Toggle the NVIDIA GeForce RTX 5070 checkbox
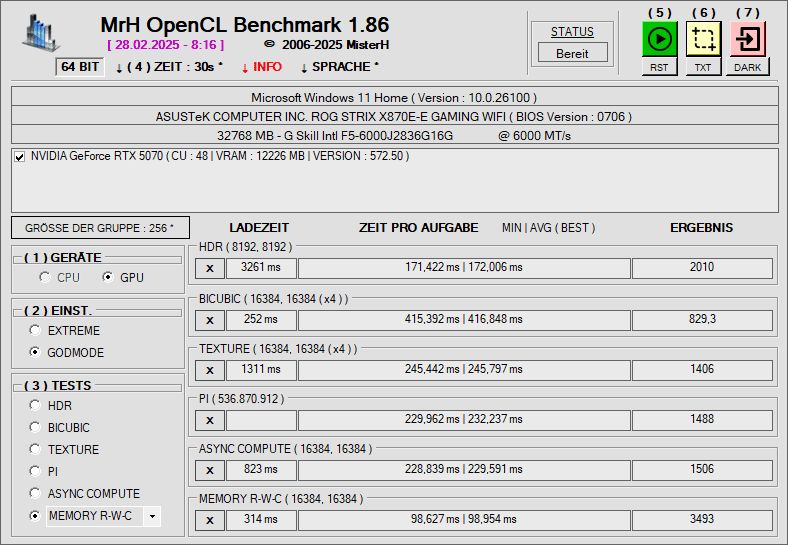The image size is (788, 545). point(20,157)
